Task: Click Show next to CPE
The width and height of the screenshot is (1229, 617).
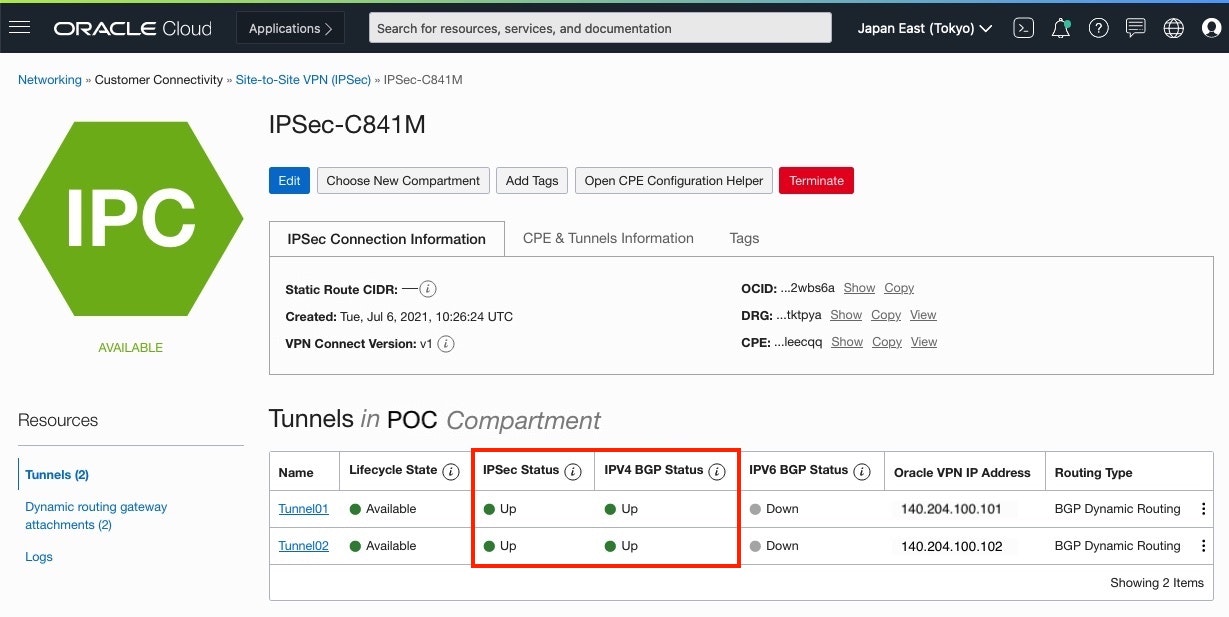Action: [x=847, y=342]
